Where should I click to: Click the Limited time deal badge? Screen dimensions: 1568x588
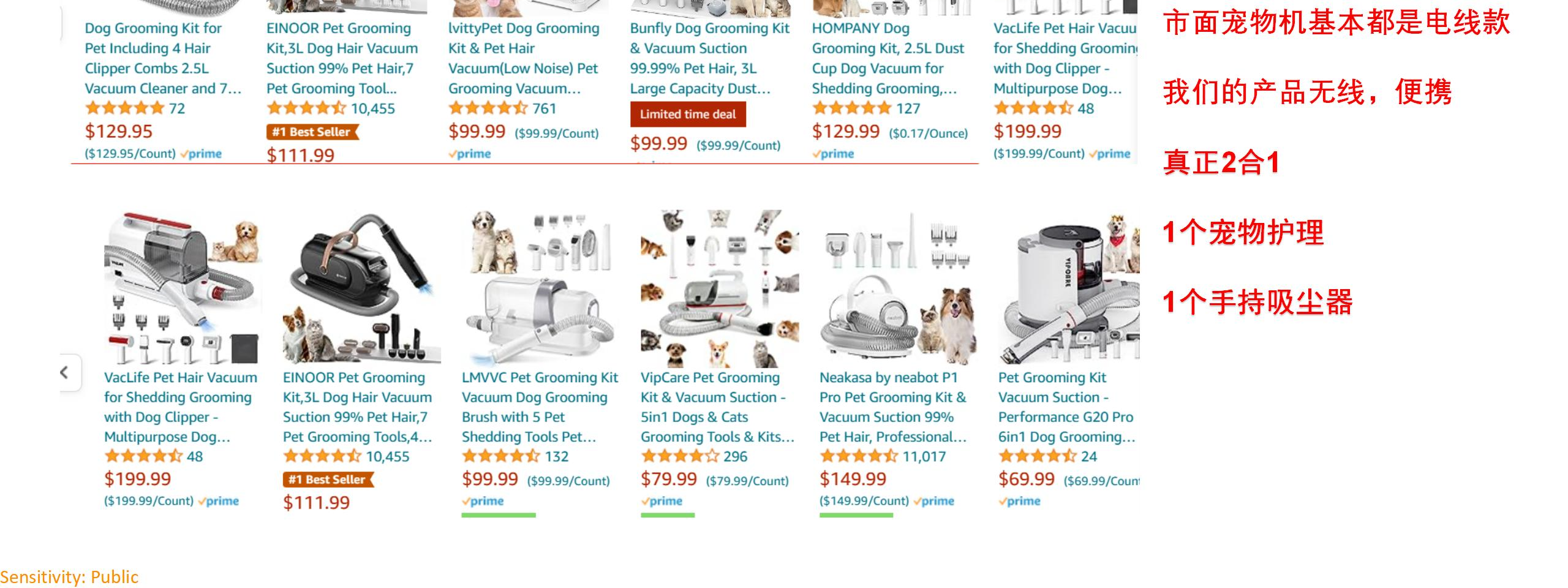688,115
